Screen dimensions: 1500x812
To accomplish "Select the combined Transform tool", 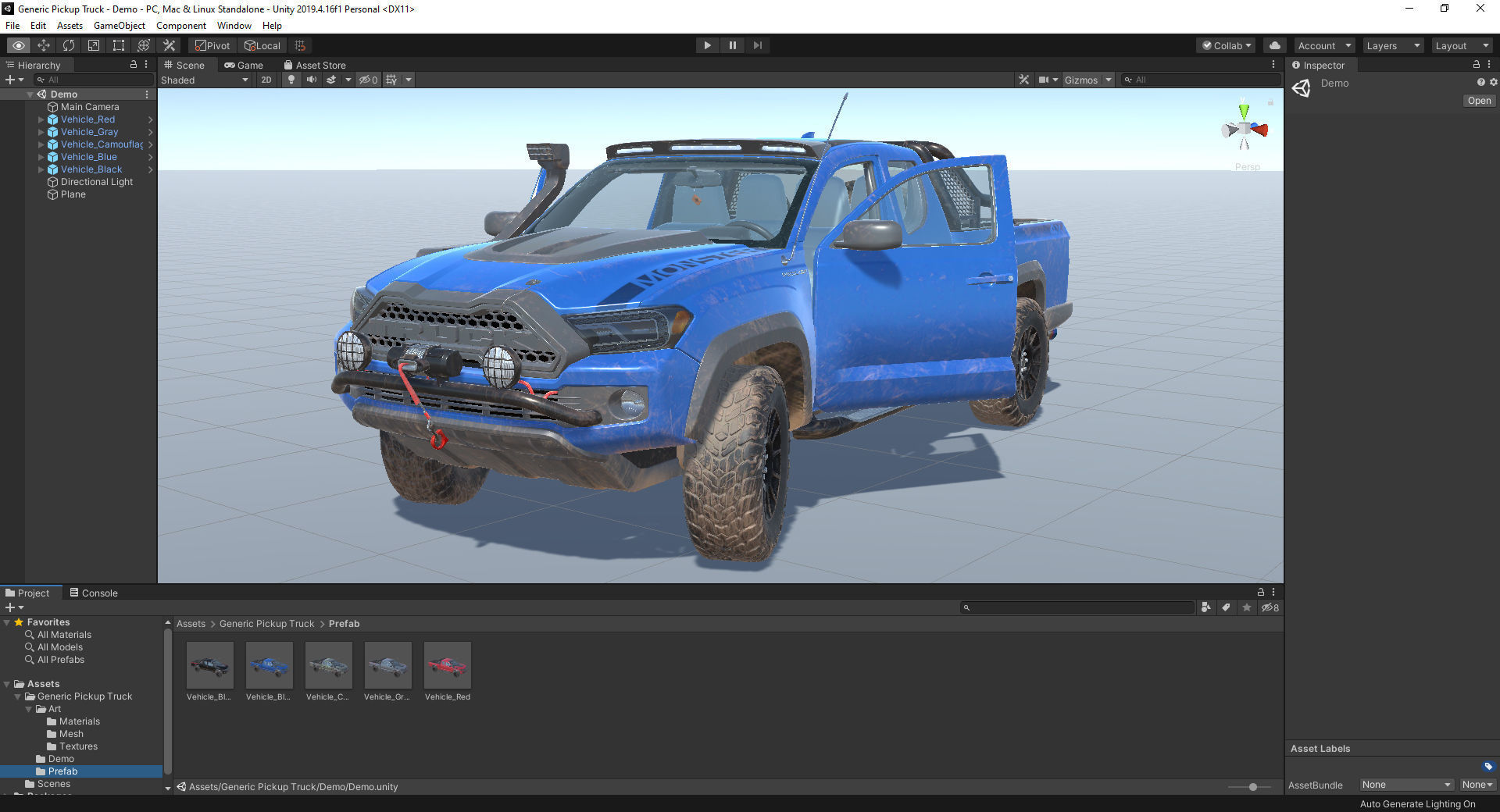I will tap(144, 45).
